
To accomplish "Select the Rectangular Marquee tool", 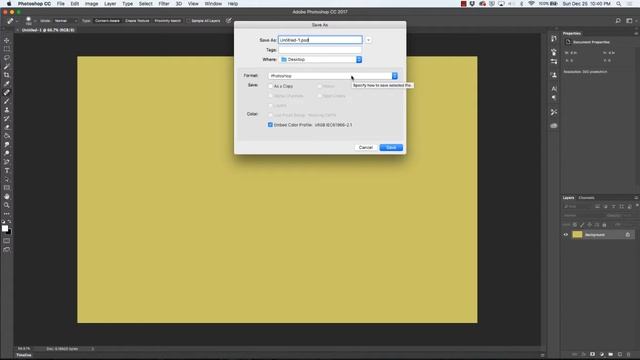I will pyautogui.click(x=7, y=49).
